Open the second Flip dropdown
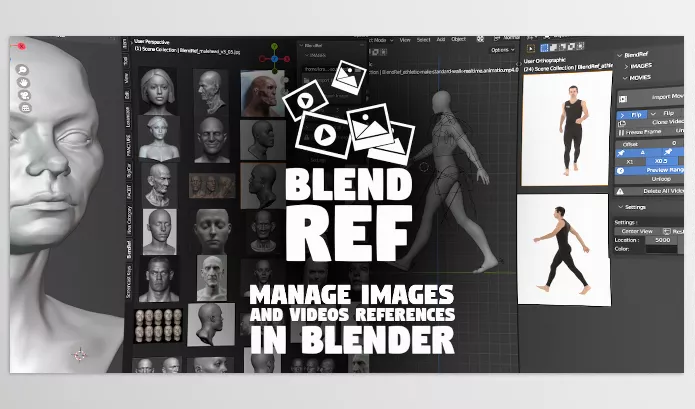 tap(666, 113)
